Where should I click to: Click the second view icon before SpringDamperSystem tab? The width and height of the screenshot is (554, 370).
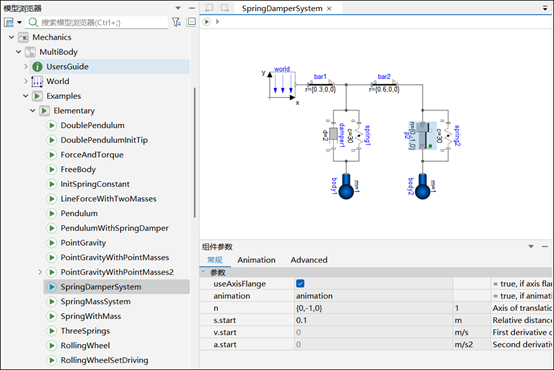pyautogui.click(x=225, y=8)
